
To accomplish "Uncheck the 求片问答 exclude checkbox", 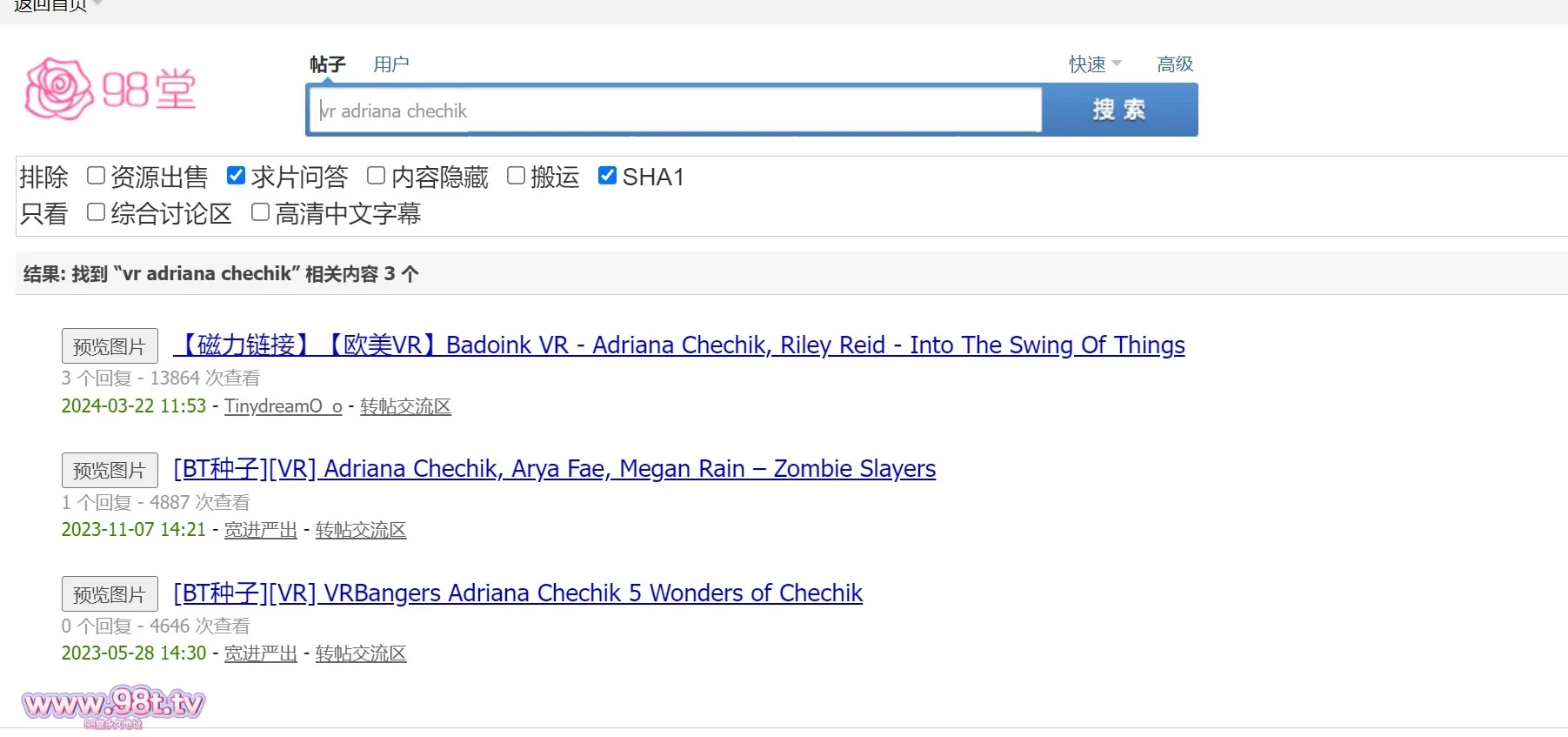I will pos(236,176).
